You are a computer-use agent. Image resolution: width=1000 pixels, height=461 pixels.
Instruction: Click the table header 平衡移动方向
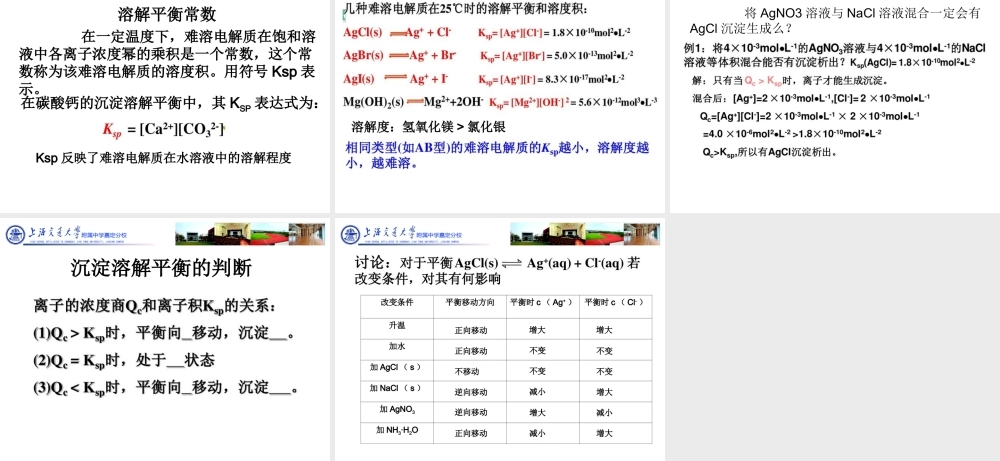tap(470, 302)
